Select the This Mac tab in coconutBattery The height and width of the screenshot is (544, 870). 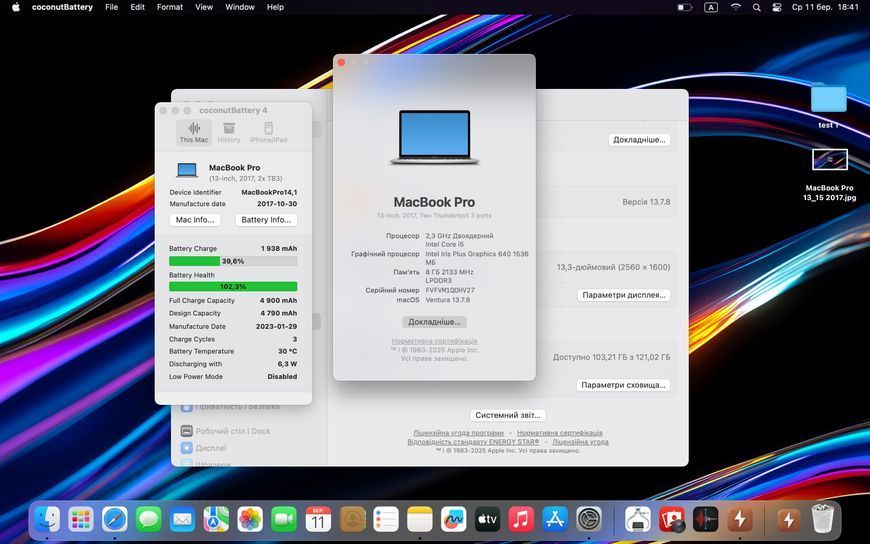click(194, 133)
